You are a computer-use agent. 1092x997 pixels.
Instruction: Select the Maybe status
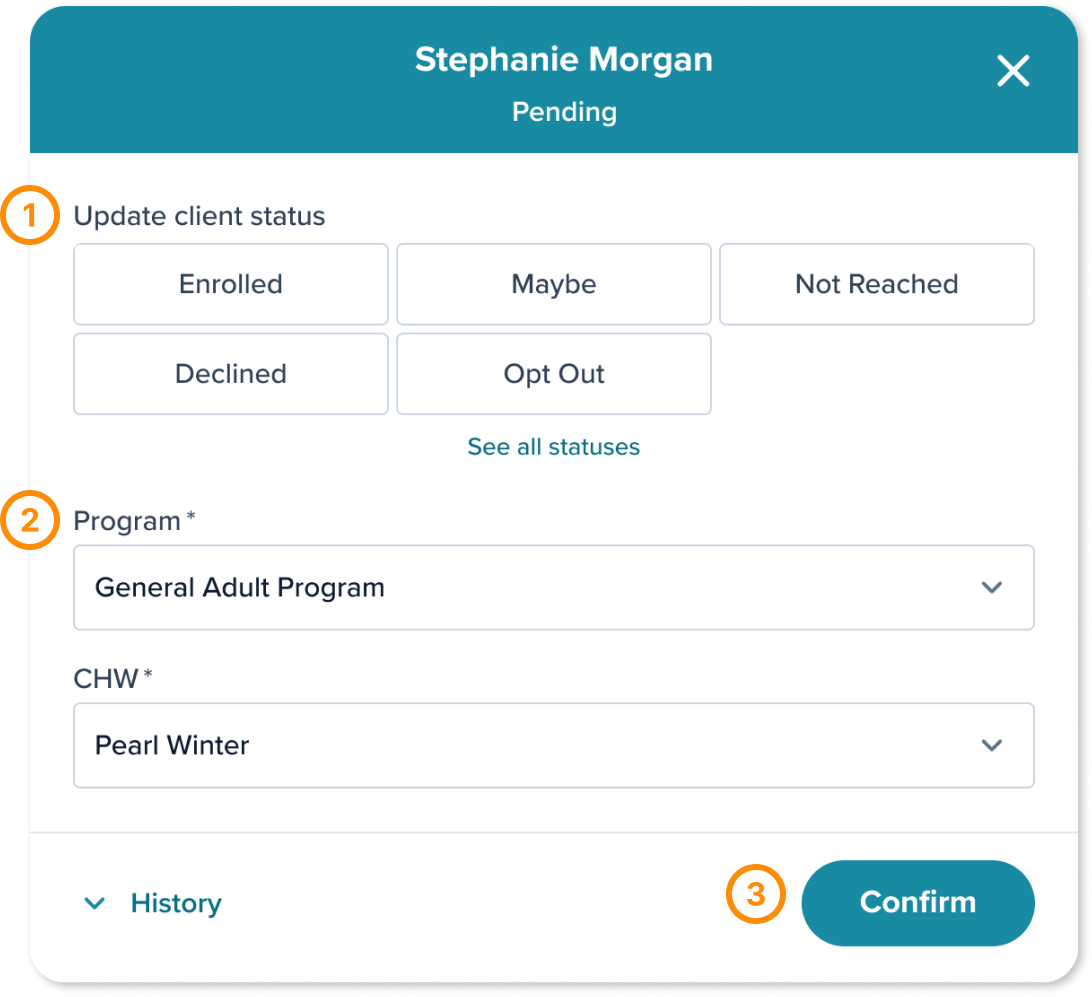(x=553, y=284)
